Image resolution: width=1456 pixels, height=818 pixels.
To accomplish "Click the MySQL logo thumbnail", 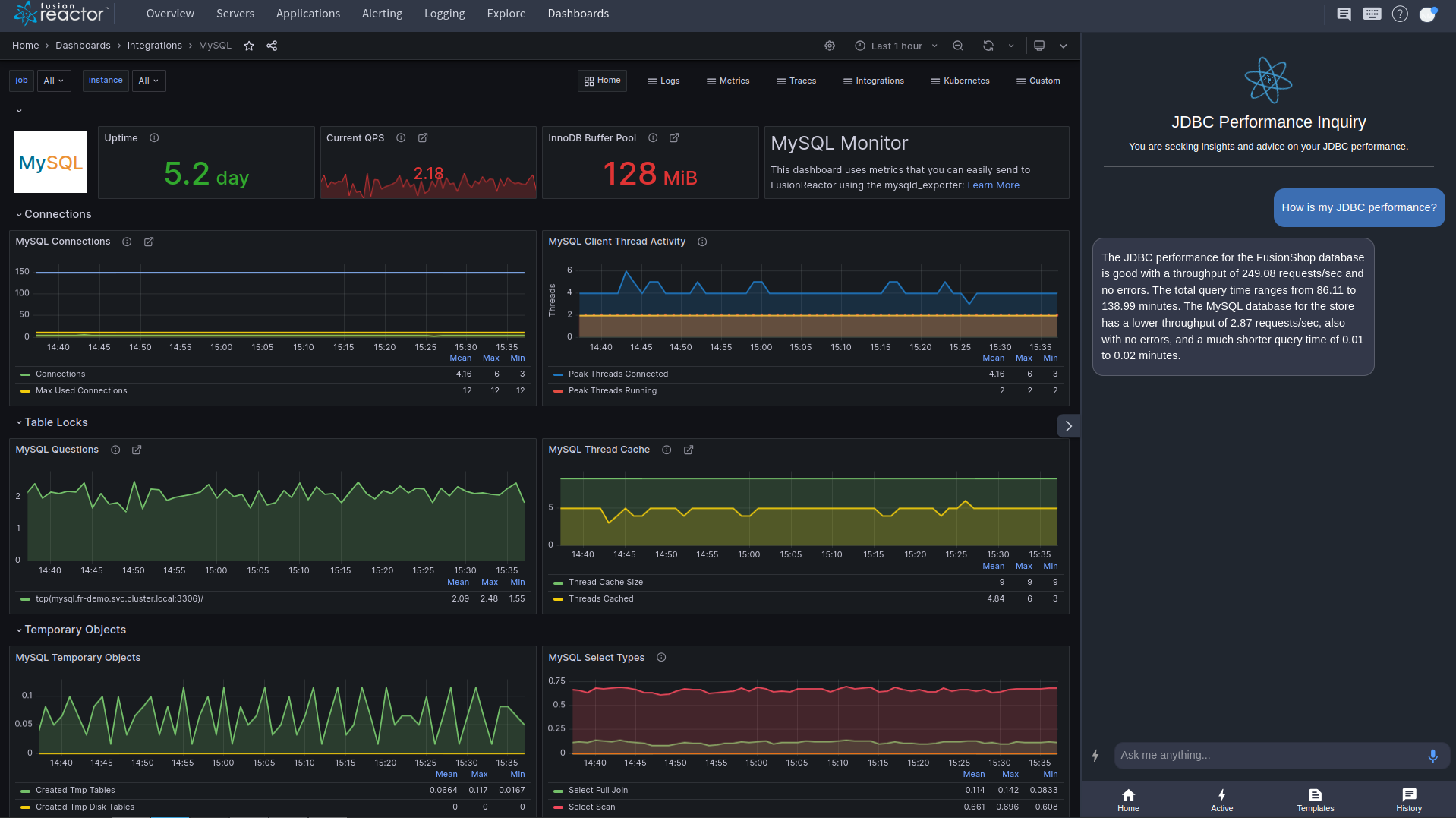I will [51, 163].
